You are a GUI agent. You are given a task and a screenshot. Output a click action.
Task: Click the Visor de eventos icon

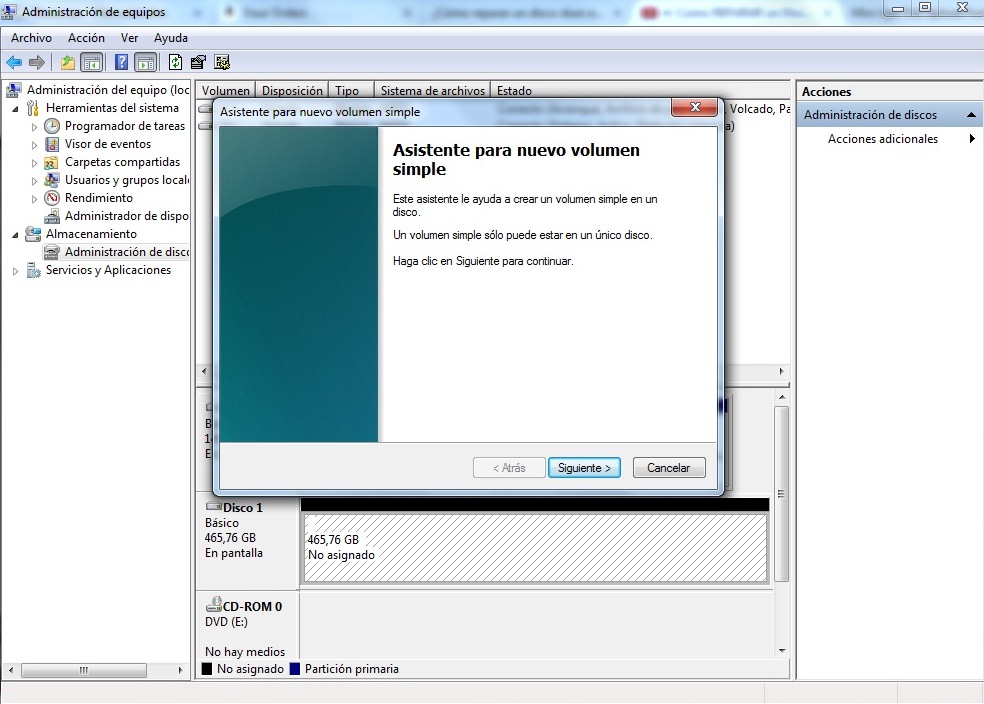[52, 144]
